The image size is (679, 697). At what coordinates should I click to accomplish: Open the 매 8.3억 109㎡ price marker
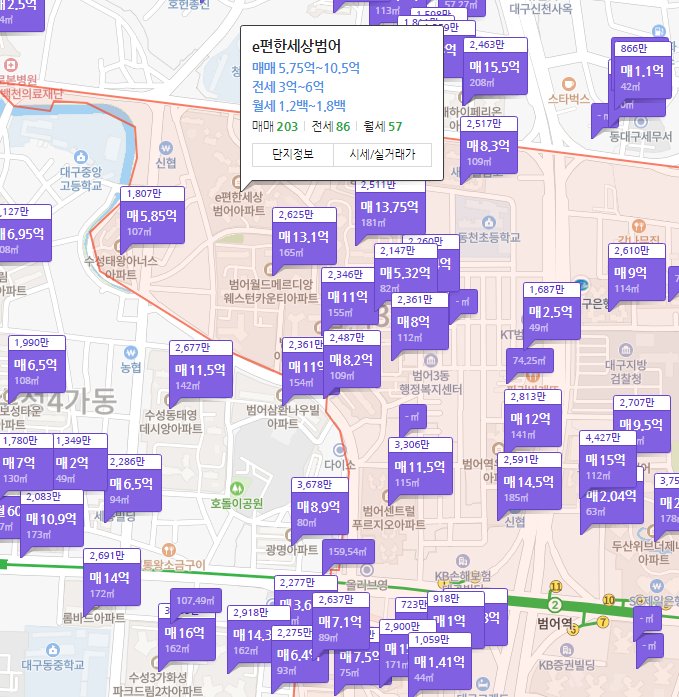click(x=488, y=146)
